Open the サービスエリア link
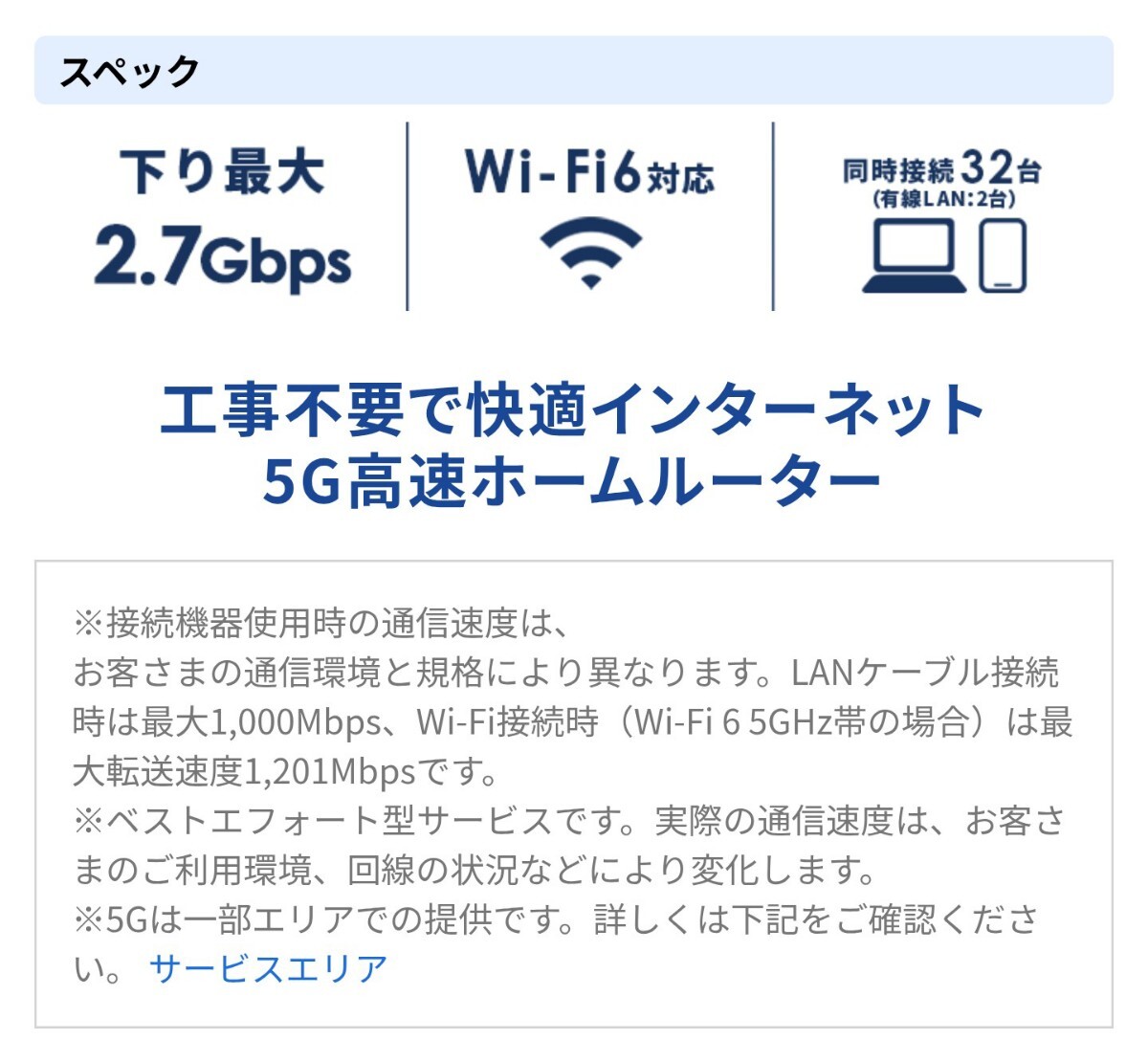The height and width of the screenshot is (1062, 1148). coord(268,968)
